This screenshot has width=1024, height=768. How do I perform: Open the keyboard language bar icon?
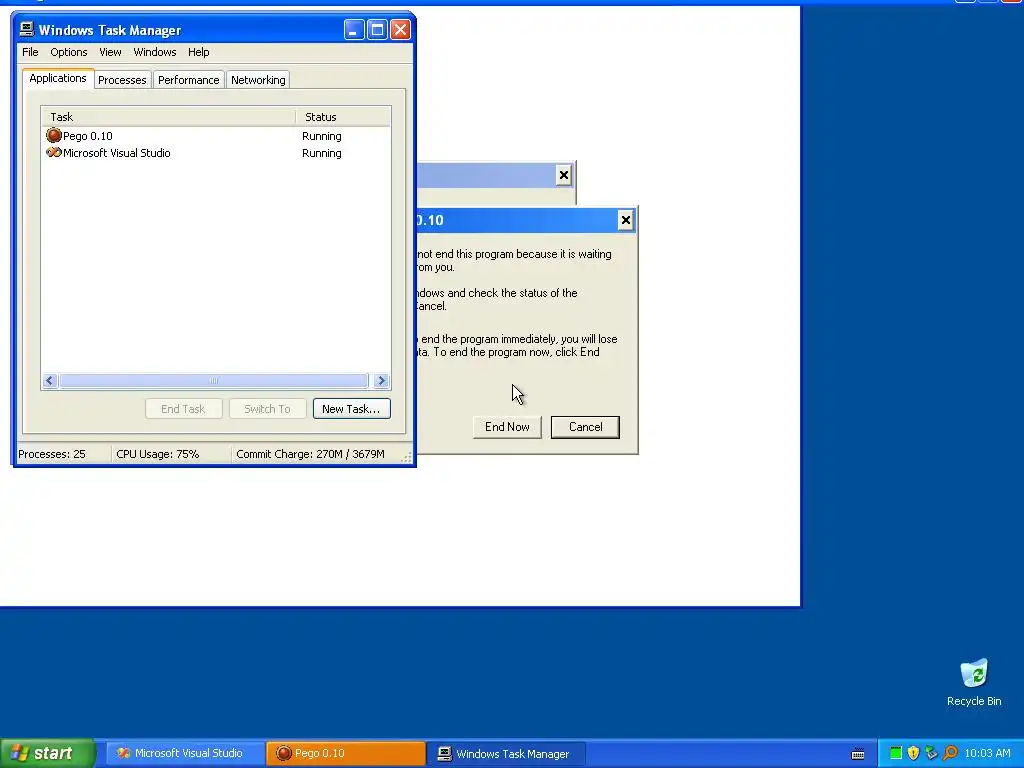(x=858, y=754)
